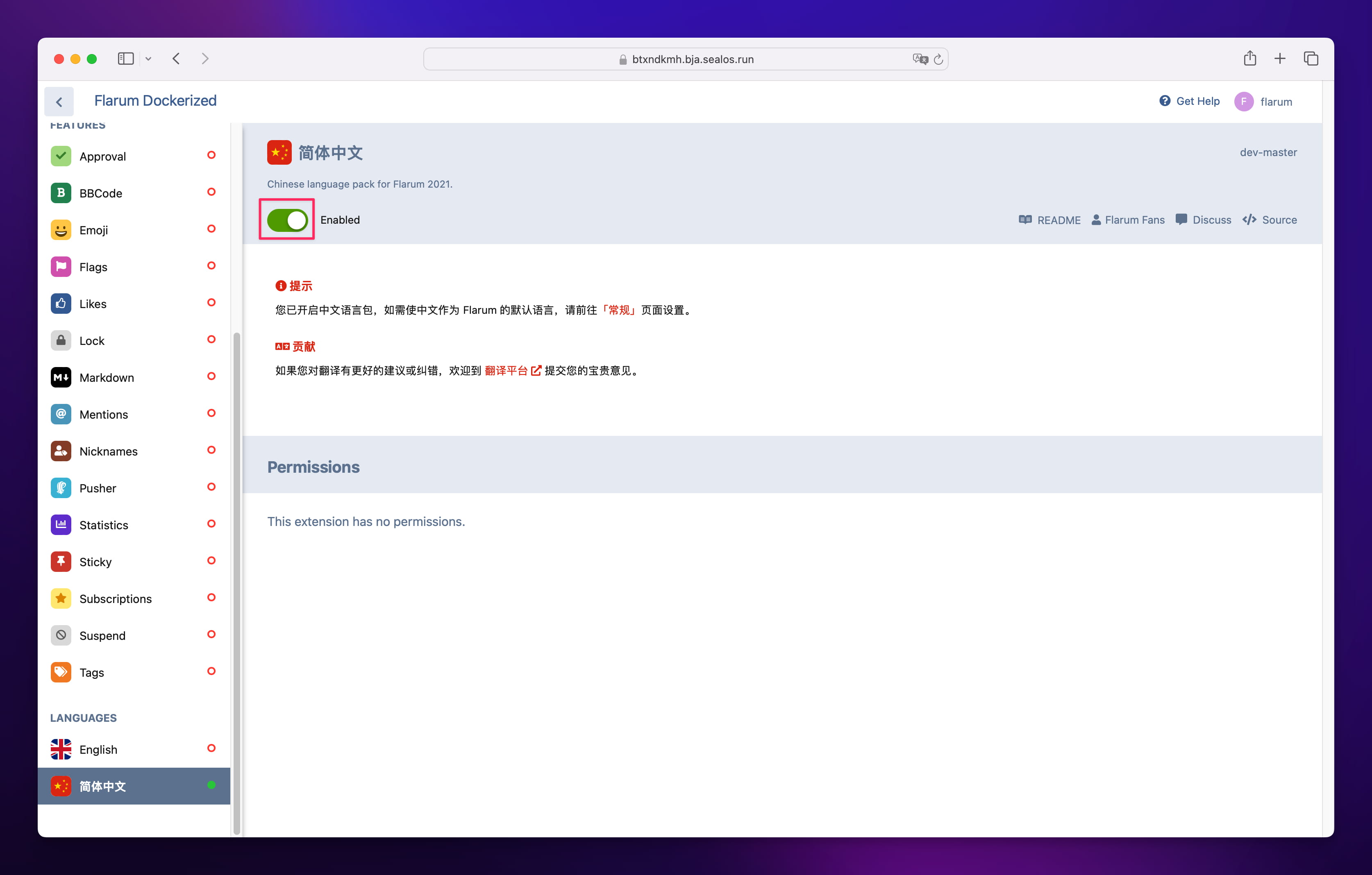Select Nicknames in the features list
This screenshot has width=1372, height=875.
(x=134, y=451)
